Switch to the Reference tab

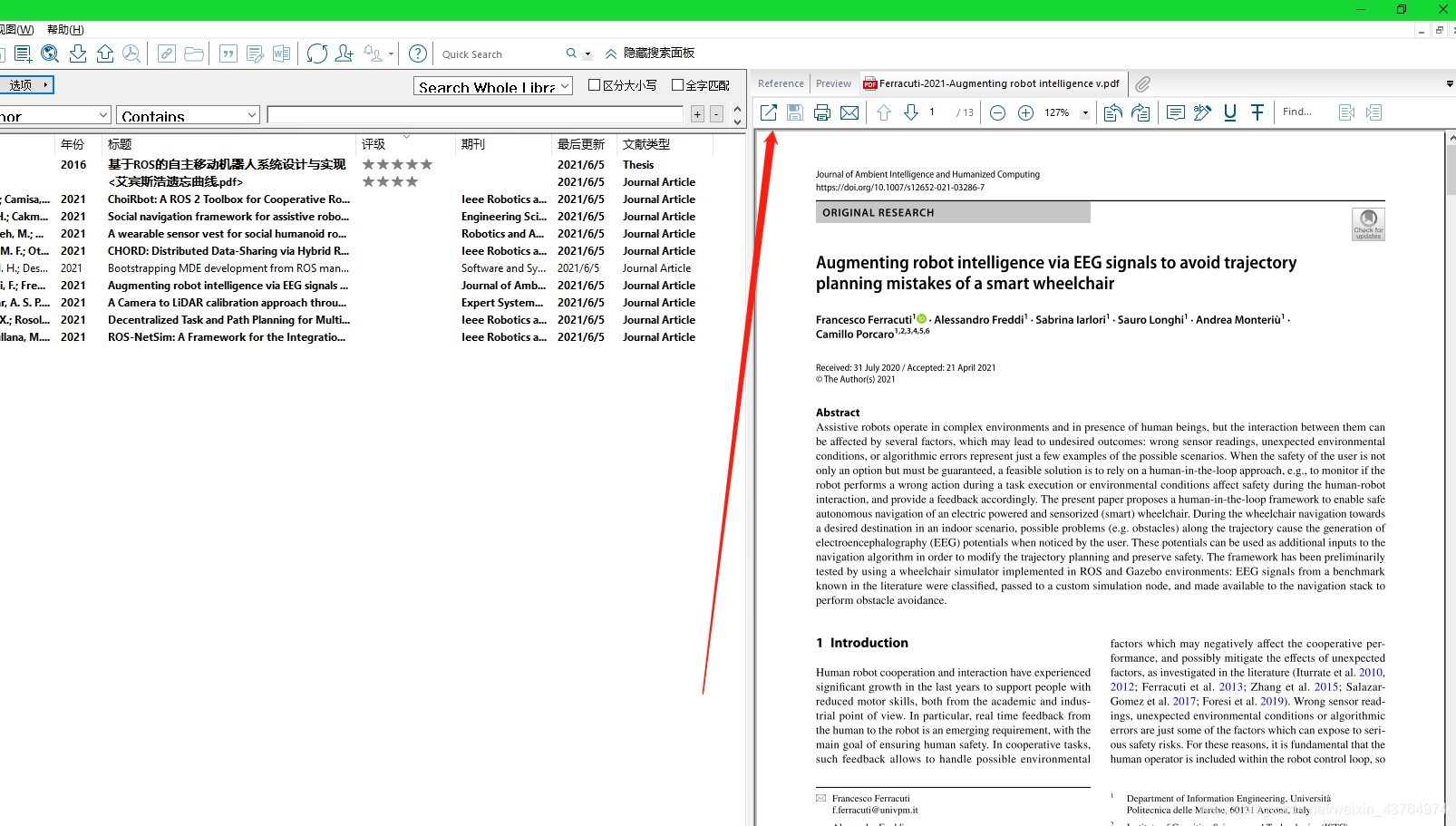coord(781,83)
